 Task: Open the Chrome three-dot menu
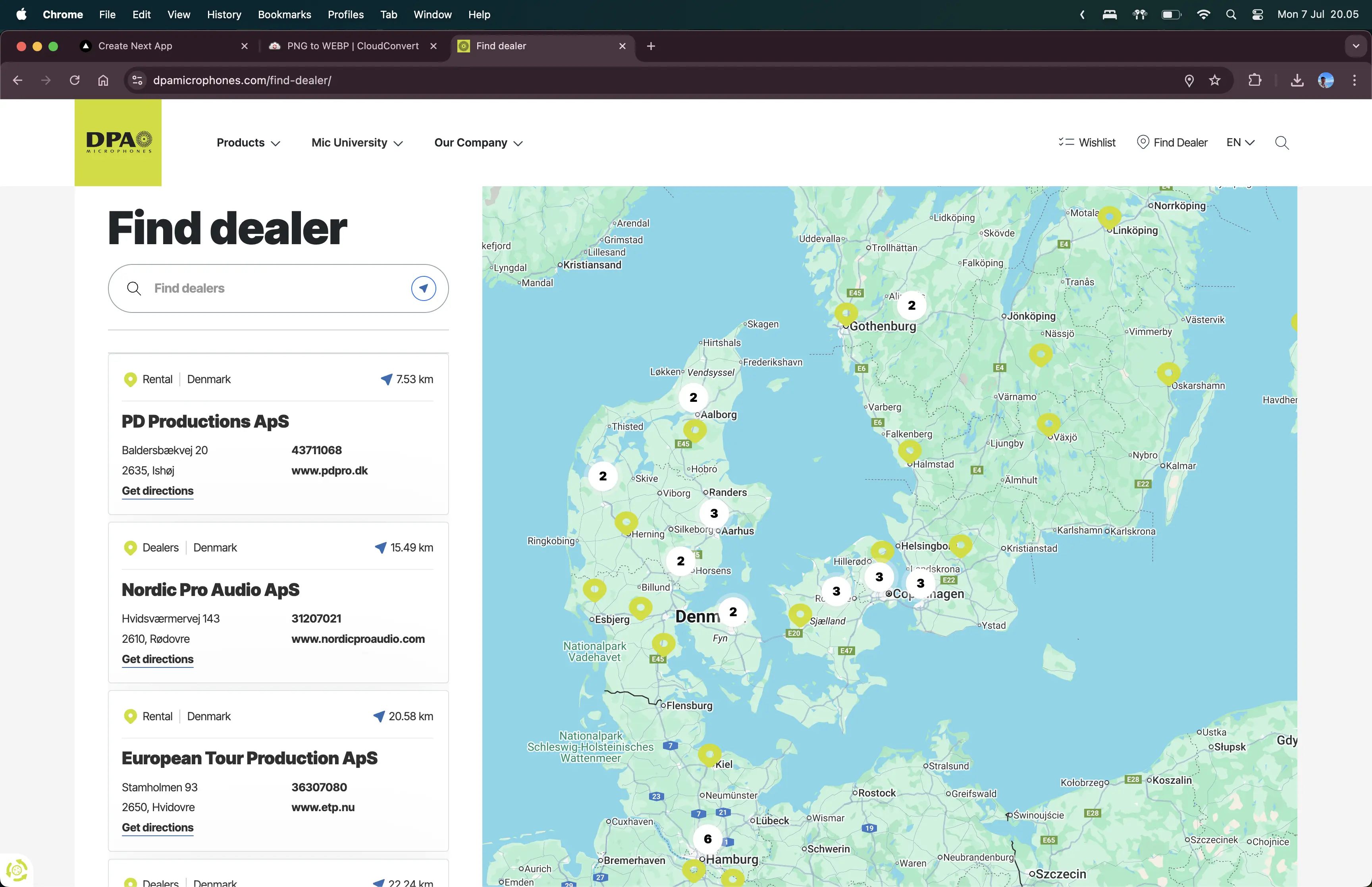tap(1354, 80)
